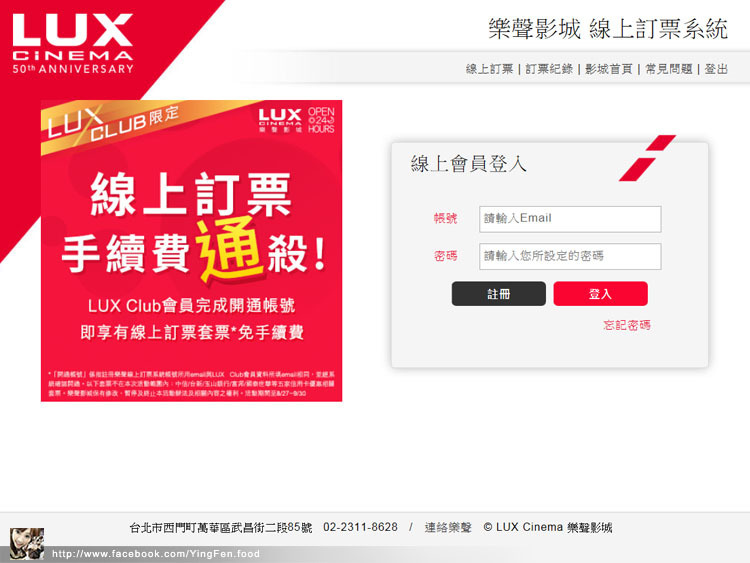
Task: Click the LUX Cinema logo inside the banner
Action: 280,120
